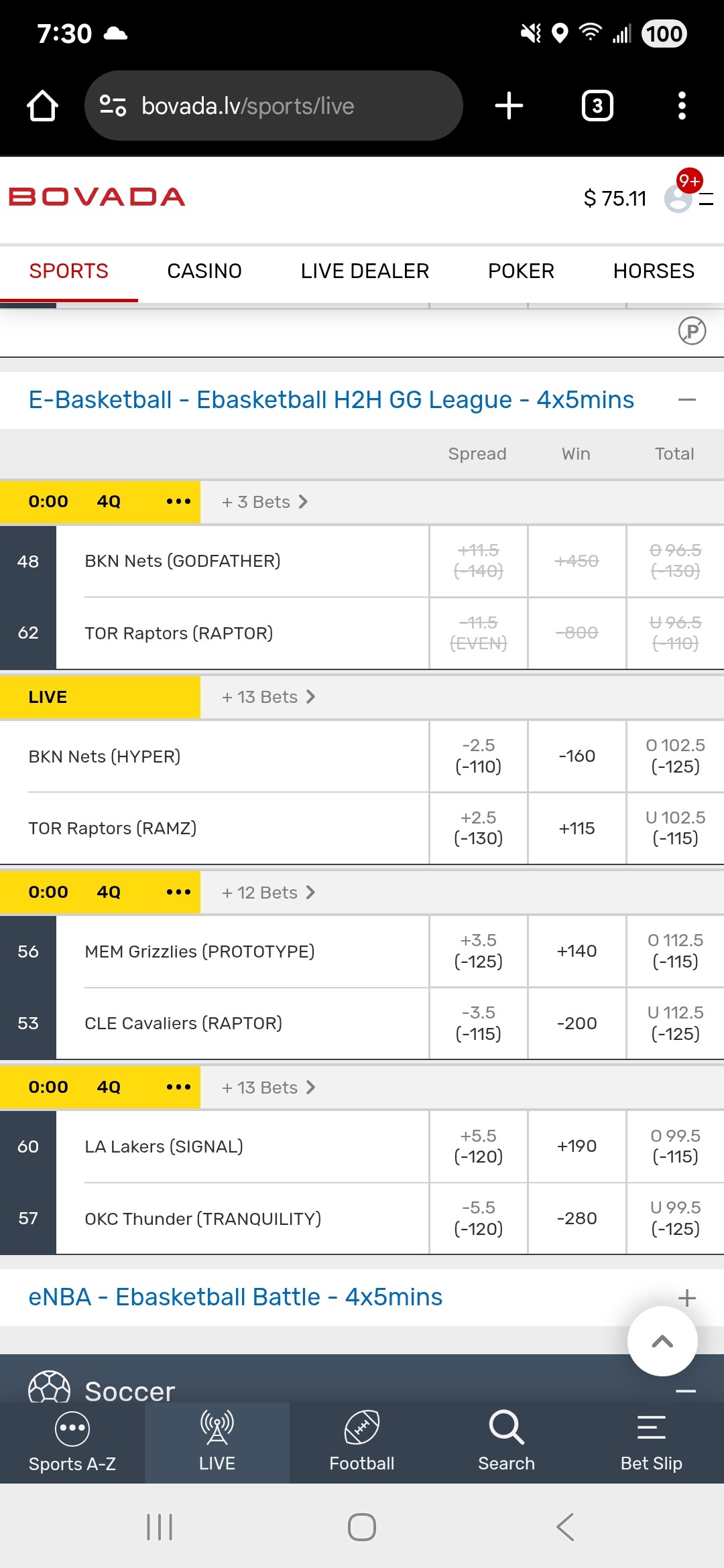724x1568 pixels.
Task: Expand the eNBA Ebasketball Battle section
Action: click(686, 1298)
